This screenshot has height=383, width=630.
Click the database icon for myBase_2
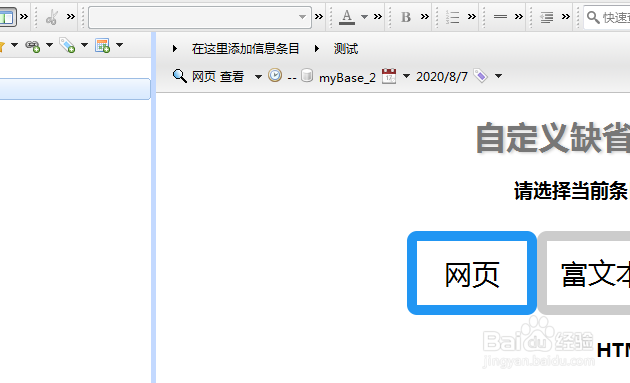tap(307, 76)
